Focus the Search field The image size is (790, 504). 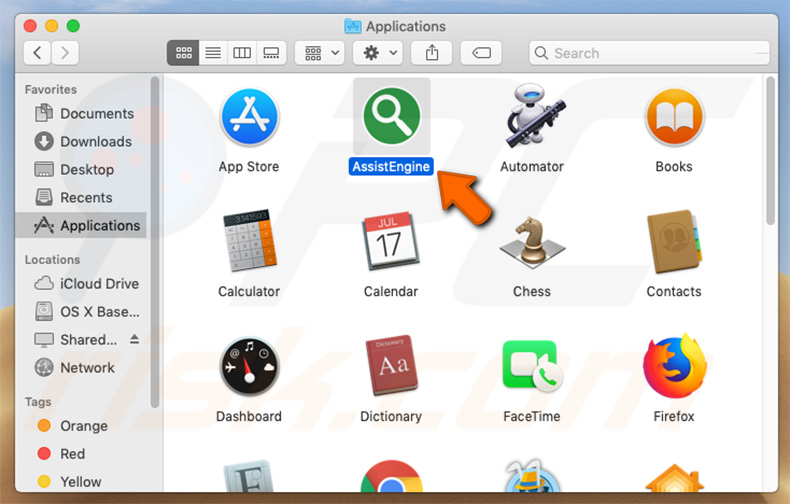tap(649, 53)
